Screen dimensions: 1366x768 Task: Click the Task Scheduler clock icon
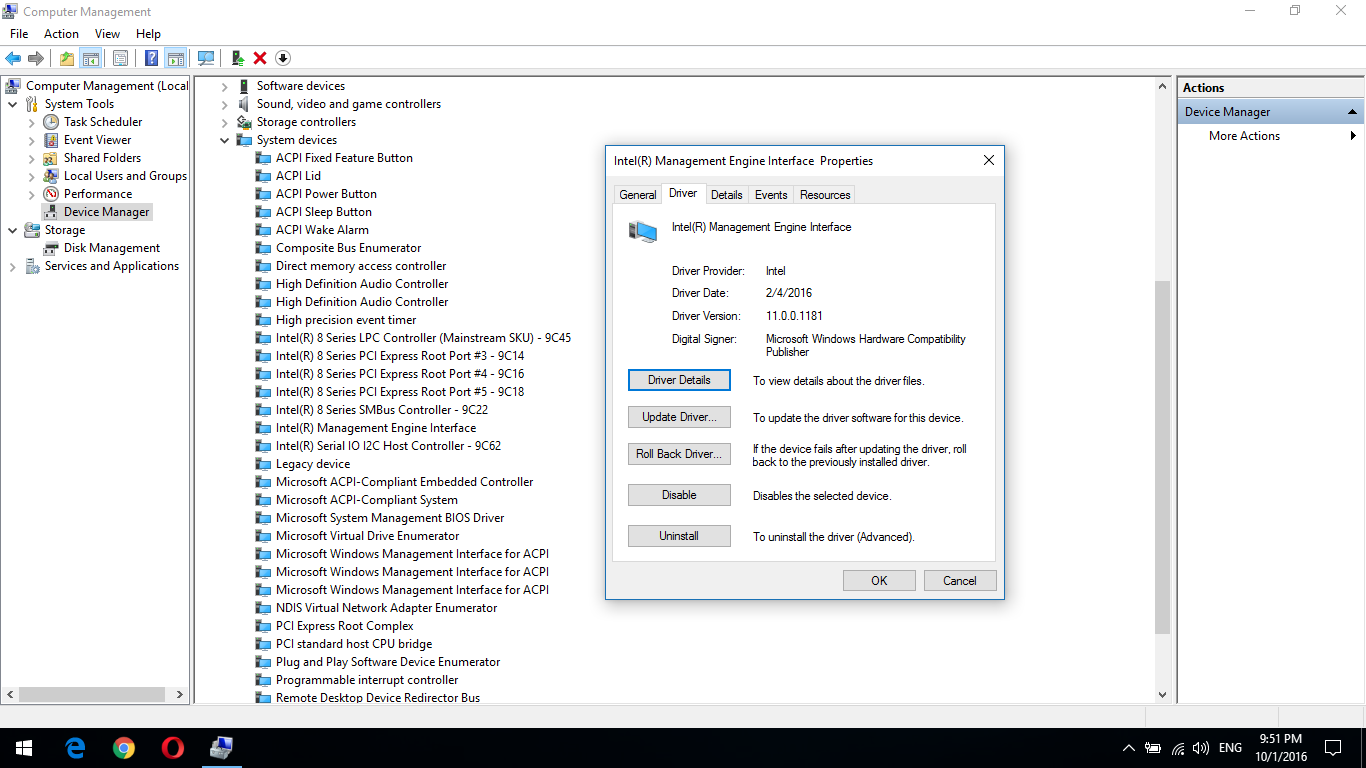[x=51, y=122]
